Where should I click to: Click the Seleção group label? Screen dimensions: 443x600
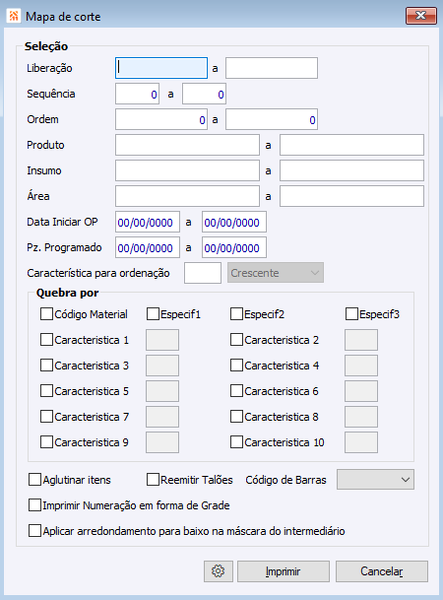pyautogui.click(x=46, y=46)
